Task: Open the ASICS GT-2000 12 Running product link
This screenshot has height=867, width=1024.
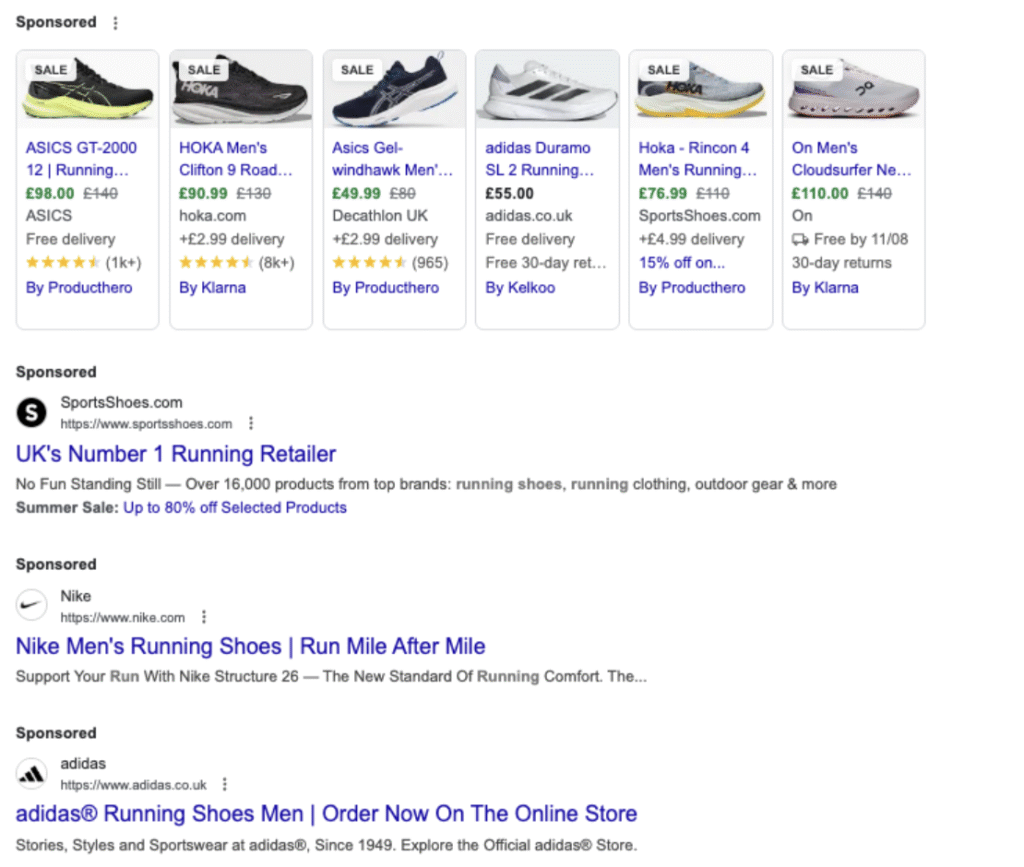Action: 81,159
